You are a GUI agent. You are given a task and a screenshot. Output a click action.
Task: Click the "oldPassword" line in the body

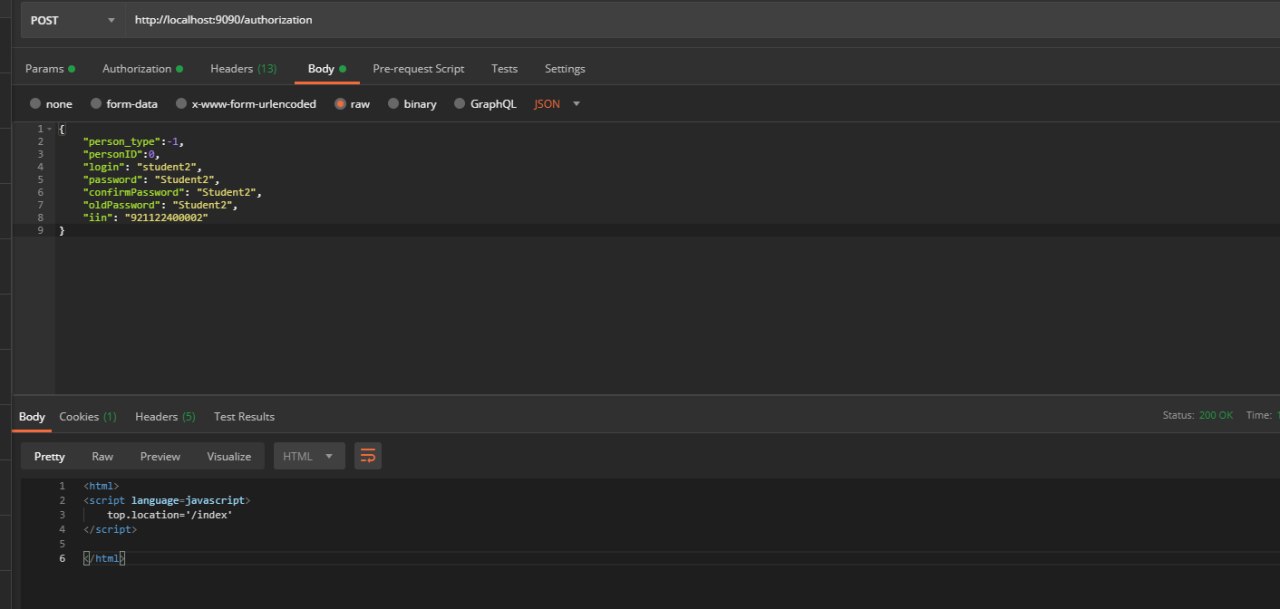coord(160,205)
